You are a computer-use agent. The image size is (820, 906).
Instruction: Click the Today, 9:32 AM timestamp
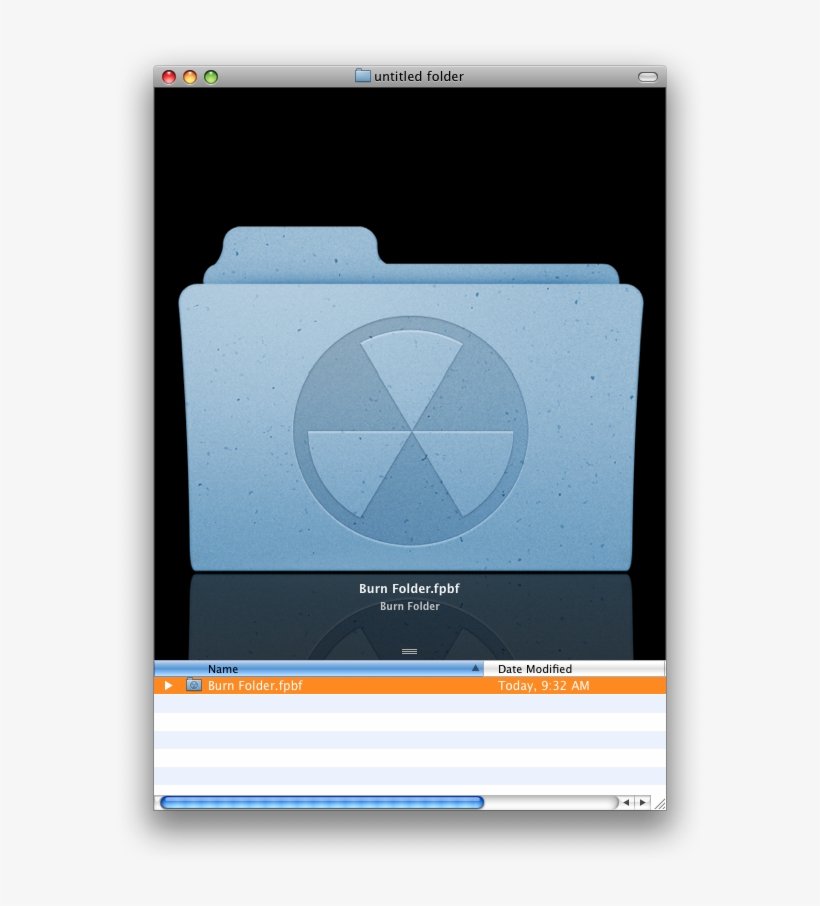click(544, 686)
